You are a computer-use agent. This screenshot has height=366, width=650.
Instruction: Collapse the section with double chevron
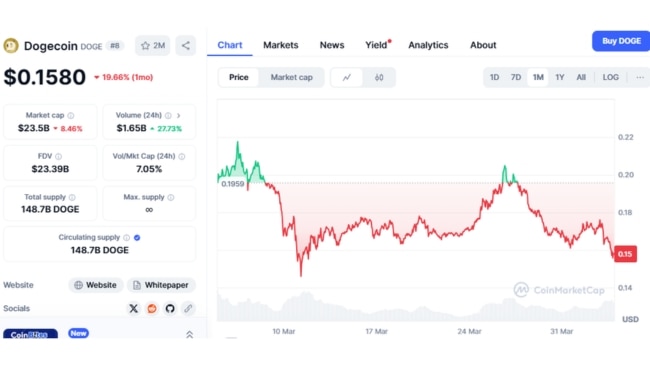[x=189, y=334]
